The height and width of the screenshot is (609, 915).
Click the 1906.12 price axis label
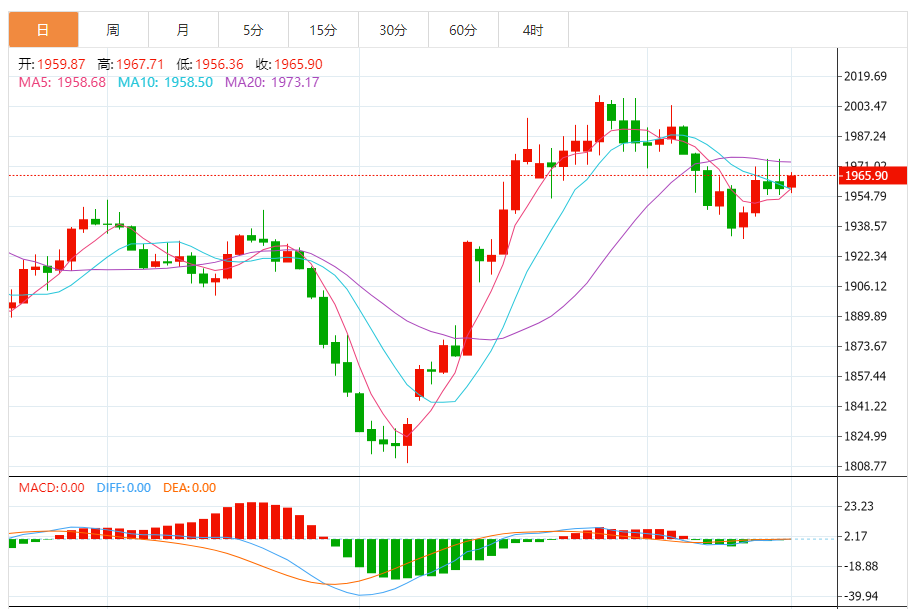865,286
